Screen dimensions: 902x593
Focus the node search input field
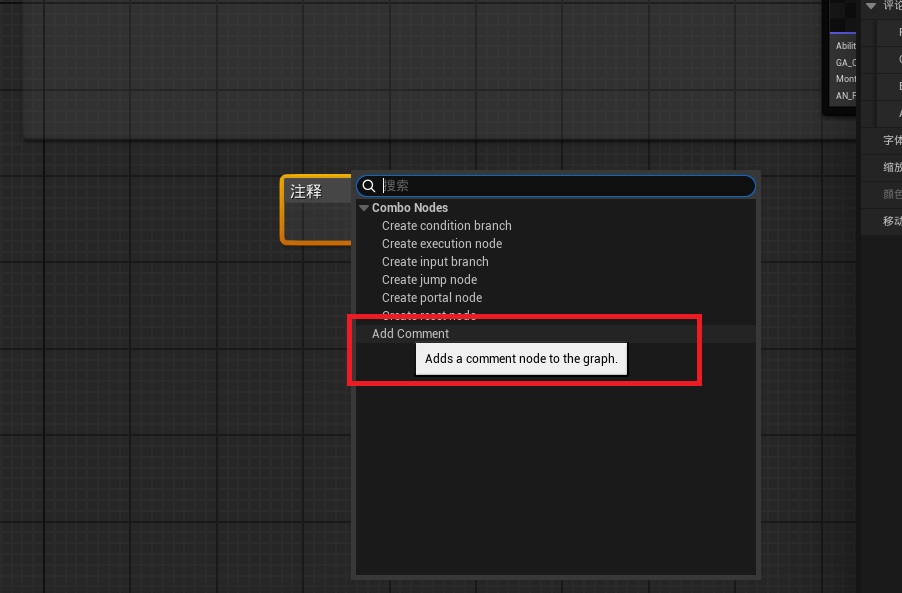pyautogui.click(x=565, y=186)
